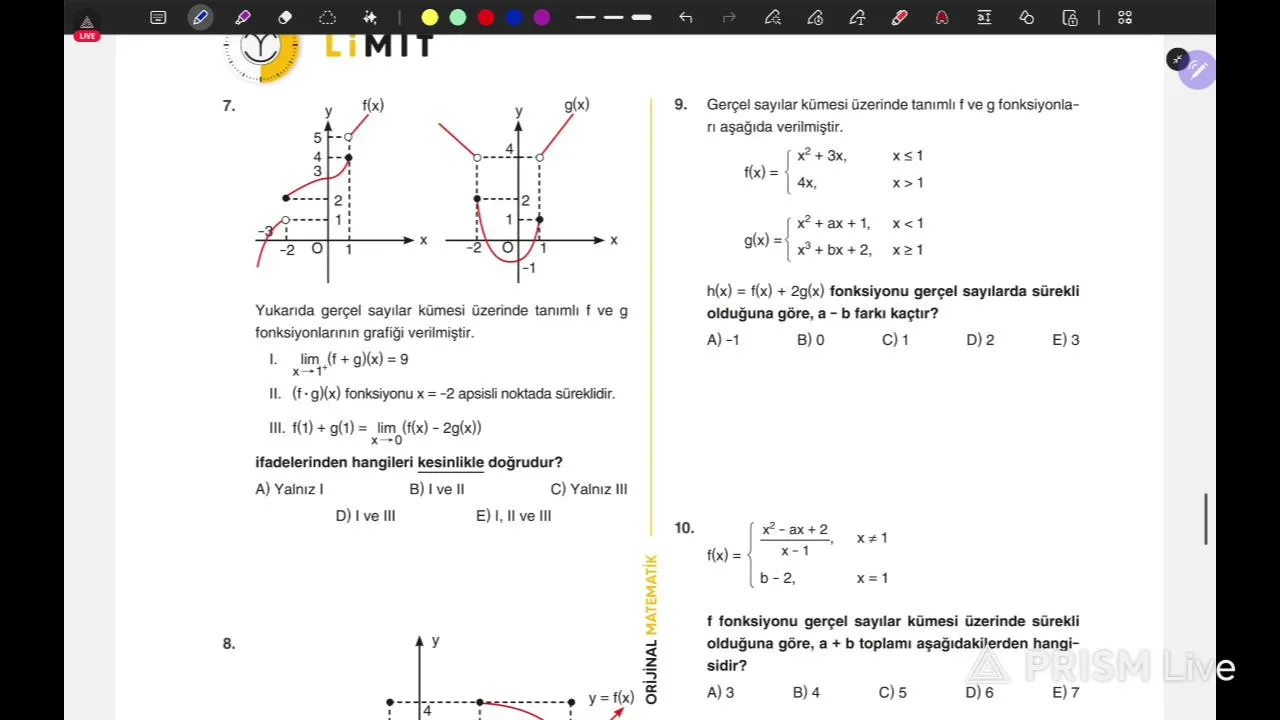This screenshot has width=1280, height=720.
Task: Open the shapes tool icon
Action: (x=1027, y=17)
